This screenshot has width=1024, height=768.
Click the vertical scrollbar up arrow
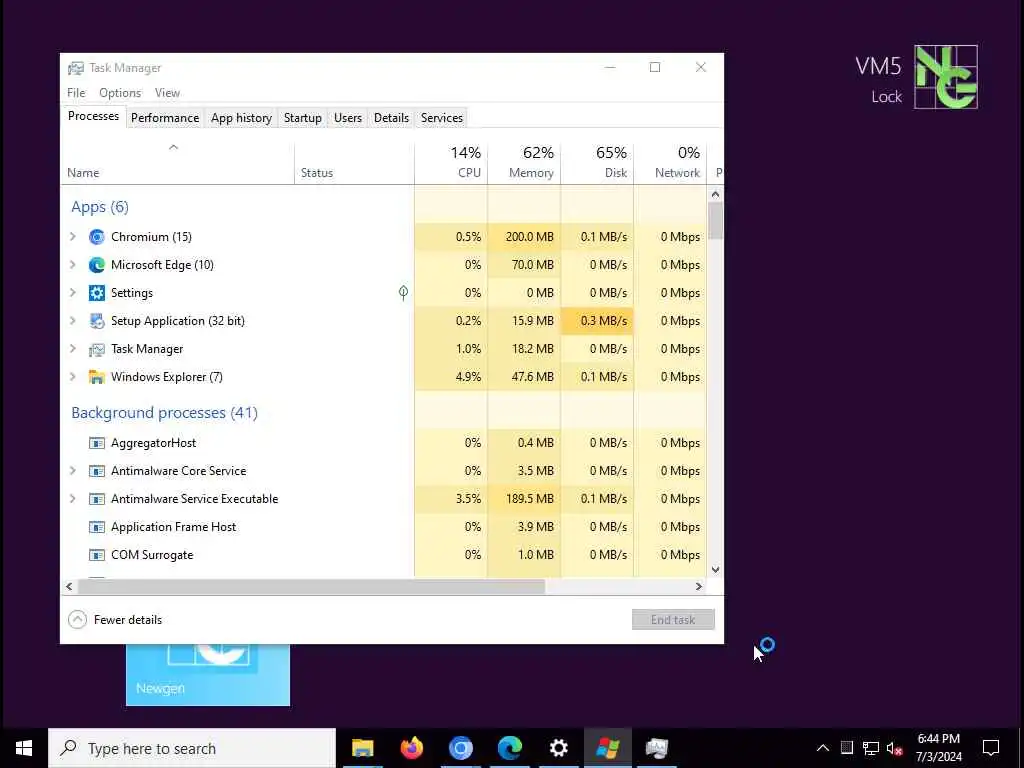click(716, 194)
